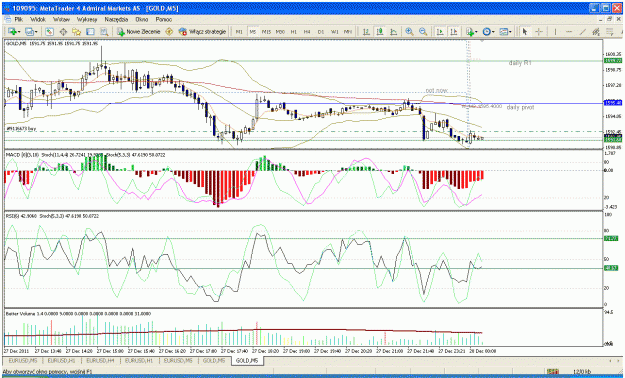The image size is (625, 378).
Task: Select the arrow cursor tool
Action: point(525,32)
